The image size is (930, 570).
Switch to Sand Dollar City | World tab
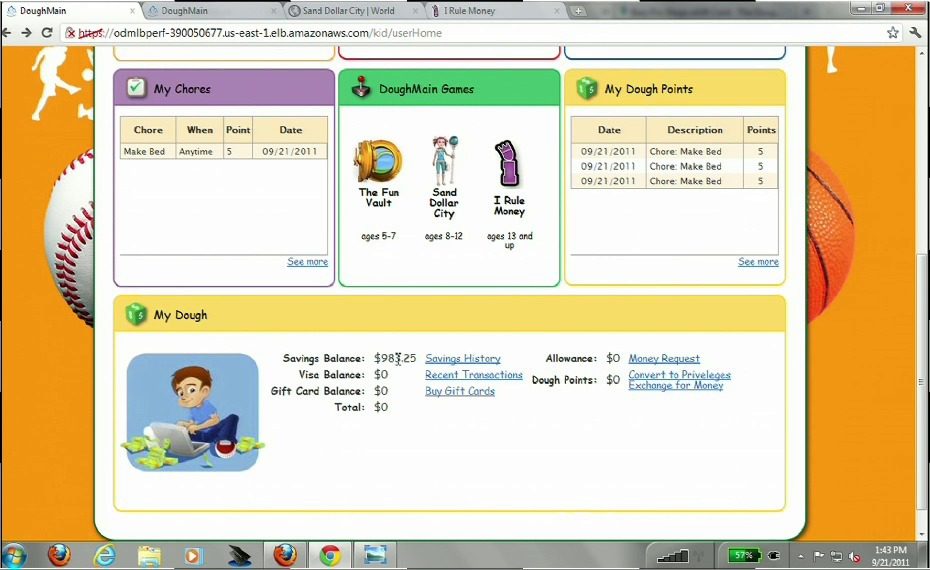(352, 11)
